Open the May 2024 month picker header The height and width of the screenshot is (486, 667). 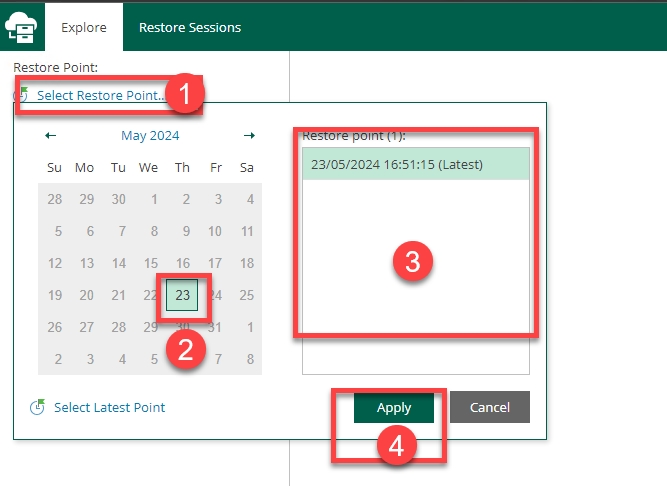pos(150,136)
